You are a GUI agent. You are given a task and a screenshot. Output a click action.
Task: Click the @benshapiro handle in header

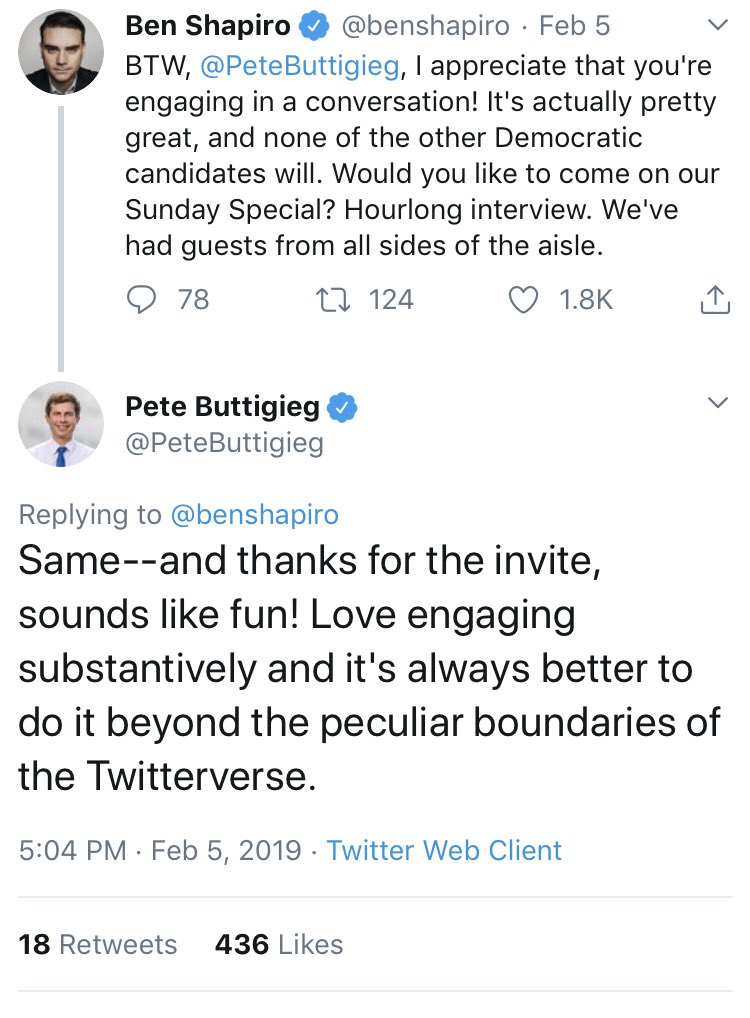click(x=425, y=26)
